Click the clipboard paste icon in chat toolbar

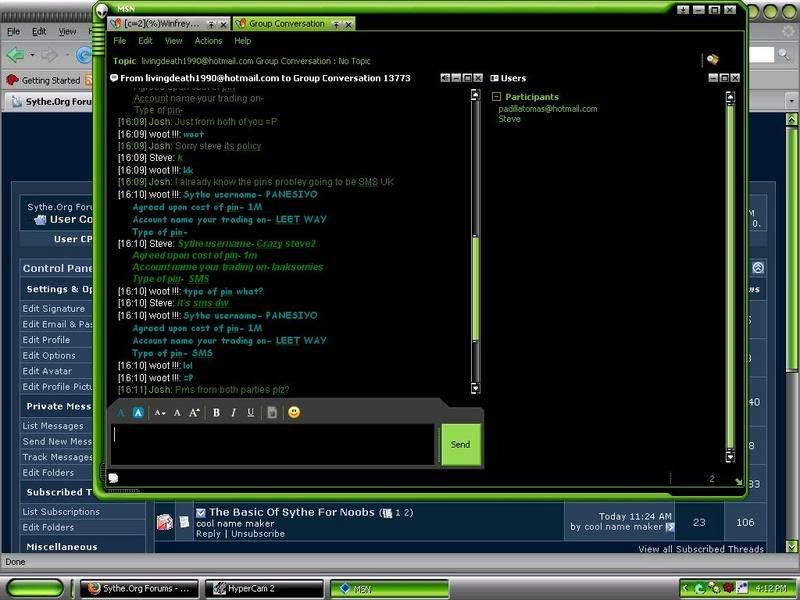[x=272, y=413]
